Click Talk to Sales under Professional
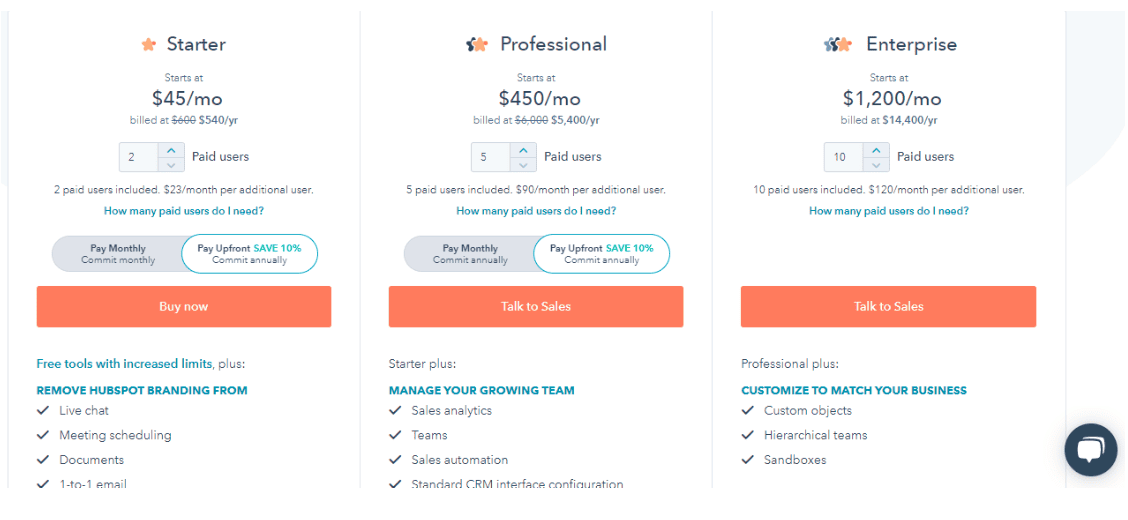Screen dimensions: 1128x520 pyautogui.click(x=536, y=307)
